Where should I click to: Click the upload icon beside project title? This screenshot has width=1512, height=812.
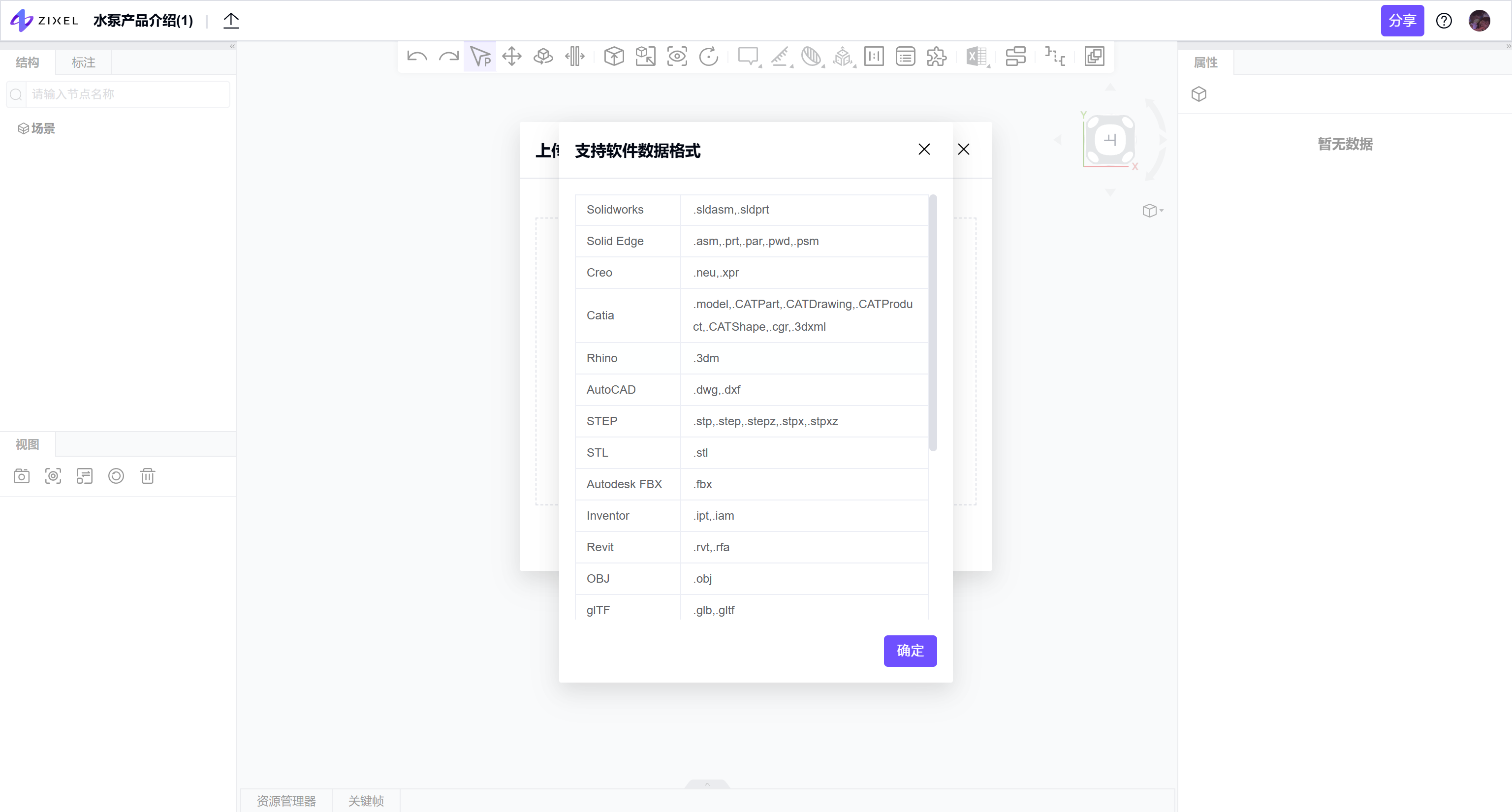[231, 21]
